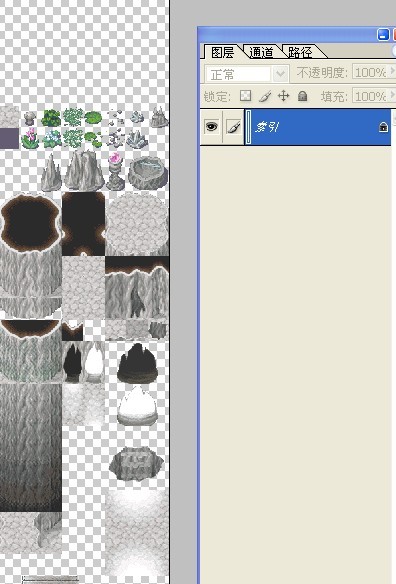
Task: Enable lock image pixels brush icon
Action: (264, 96)
